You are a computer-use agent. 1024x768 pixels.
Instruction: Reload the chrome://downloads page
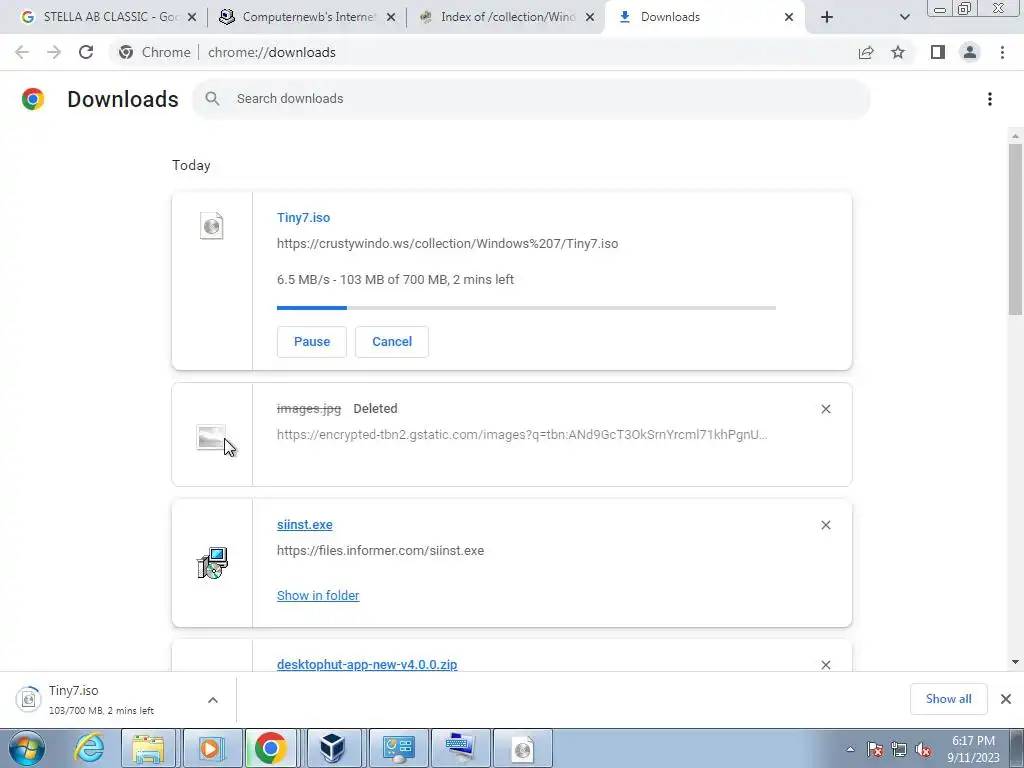pyautogui.click(x=86, y=52)
